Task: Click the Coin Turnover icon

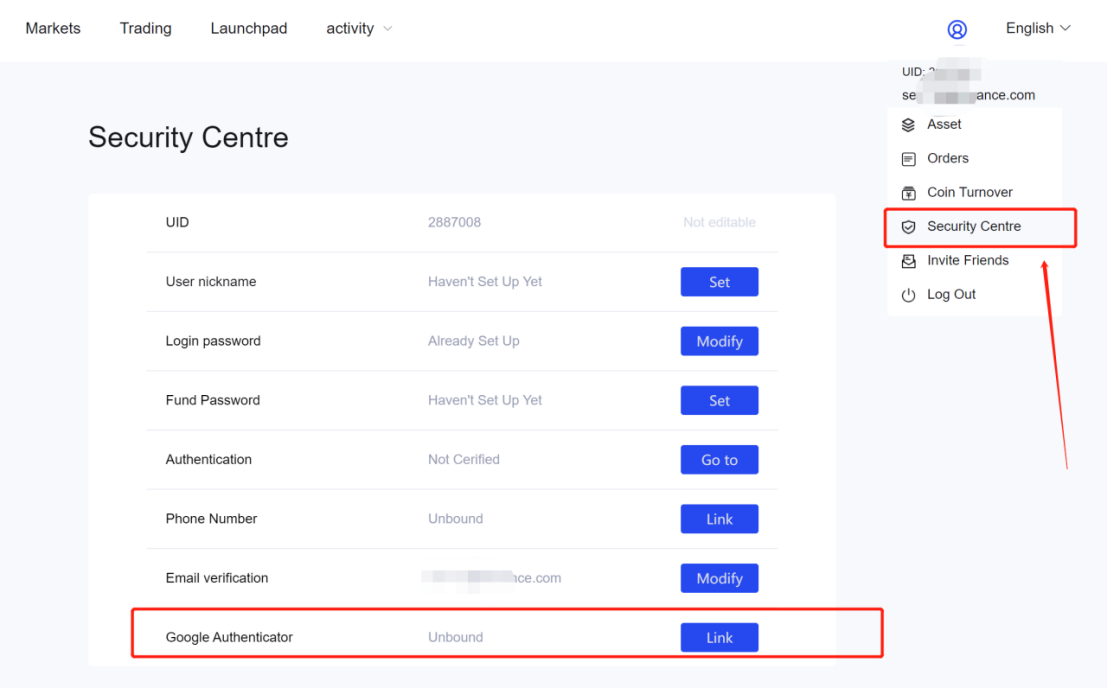Action: point(908,193)
